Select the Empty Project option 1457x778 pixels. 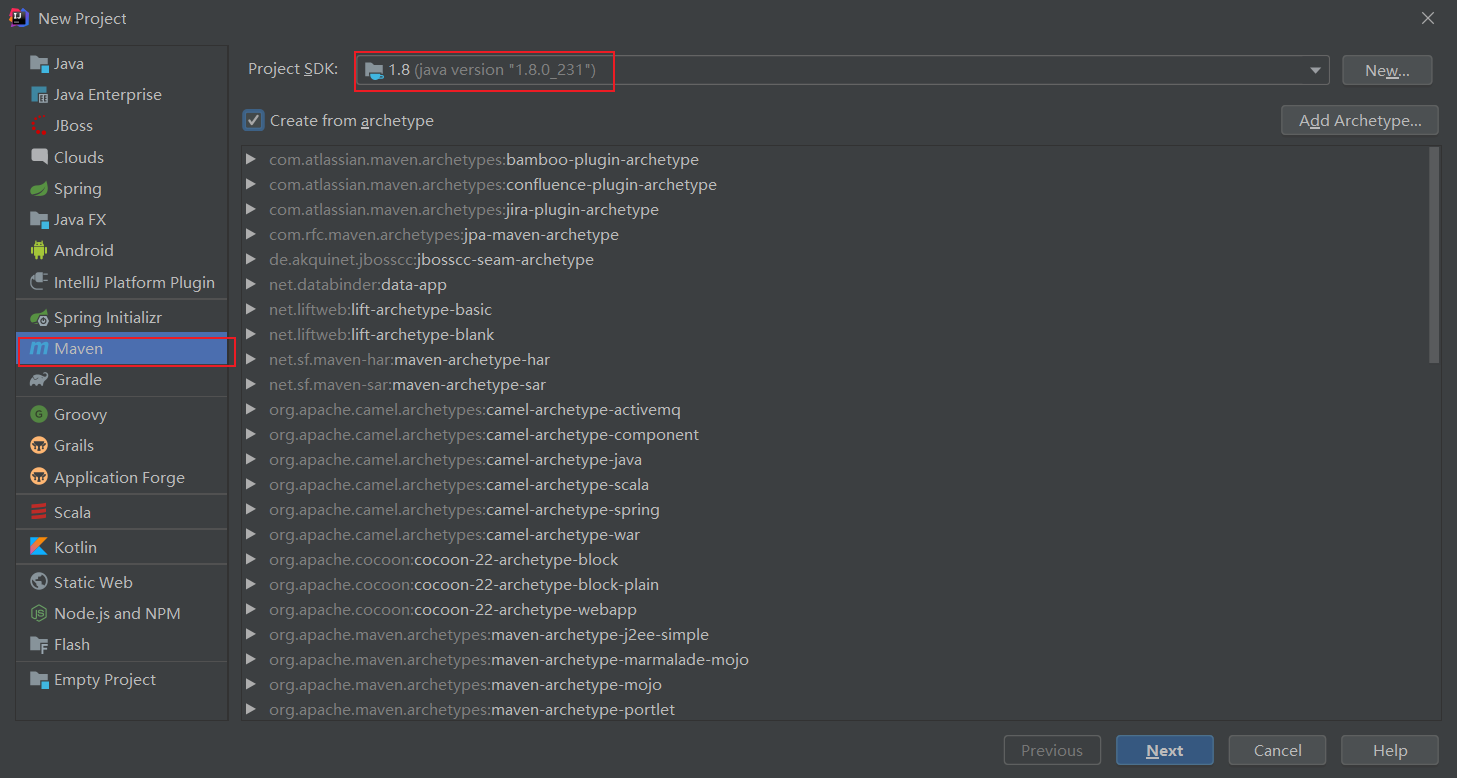click(103, 679)
